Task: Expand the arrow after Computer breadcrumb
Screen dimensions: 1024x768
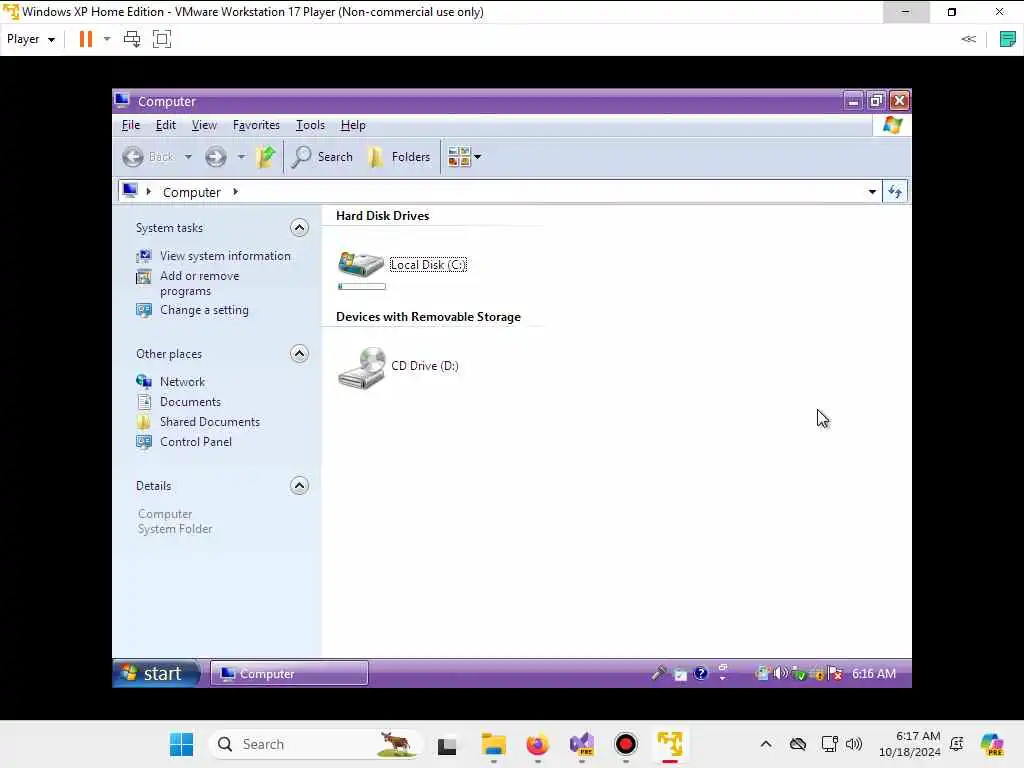Action: coord(235,192)
